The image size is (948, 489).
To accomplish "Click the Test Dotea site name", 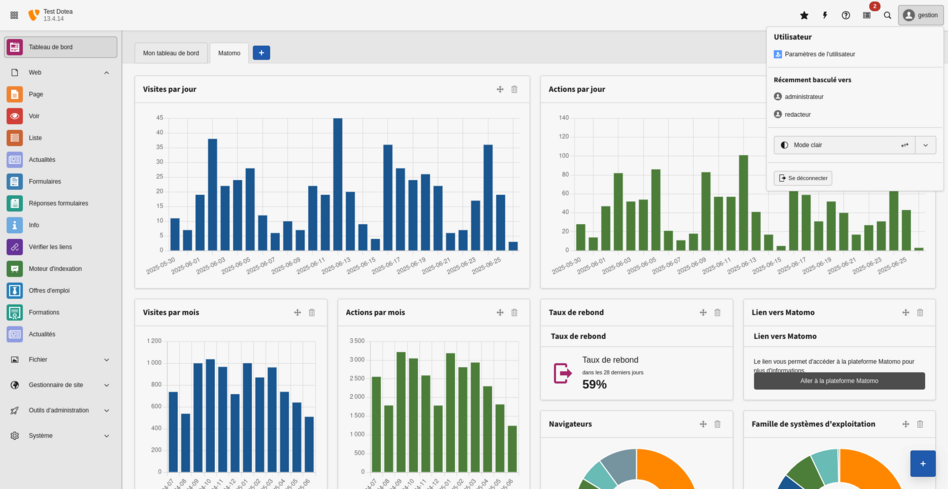I will (x=58, y=11).
